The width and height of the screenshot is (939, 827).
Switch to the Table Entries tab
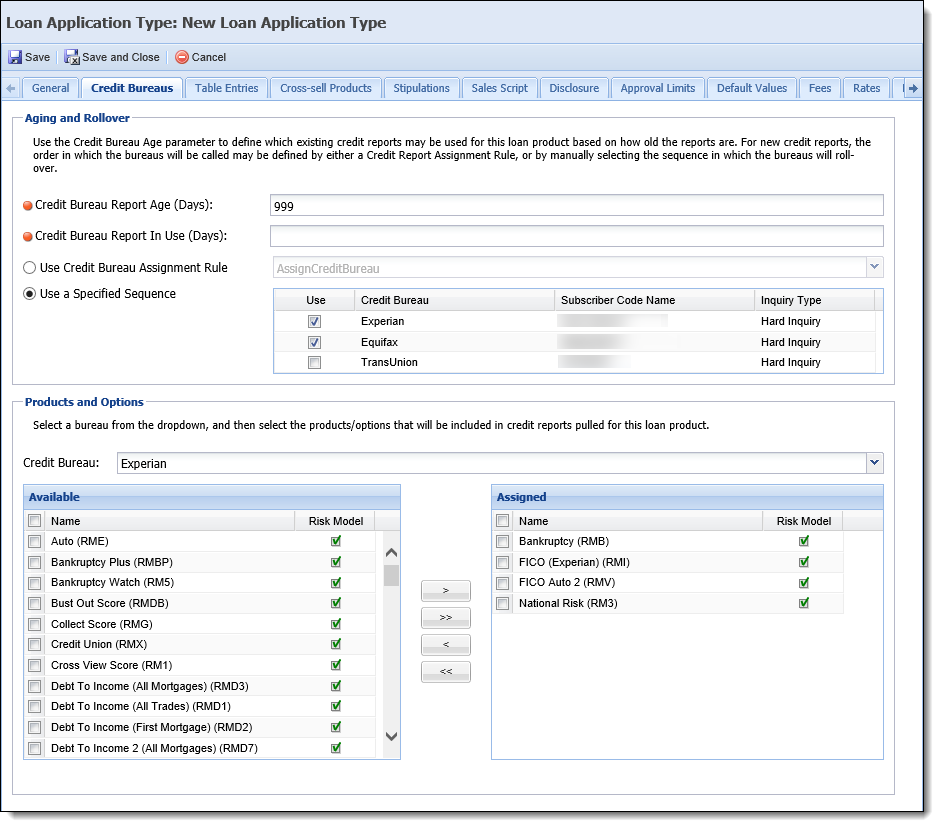[x=226, y=88]
